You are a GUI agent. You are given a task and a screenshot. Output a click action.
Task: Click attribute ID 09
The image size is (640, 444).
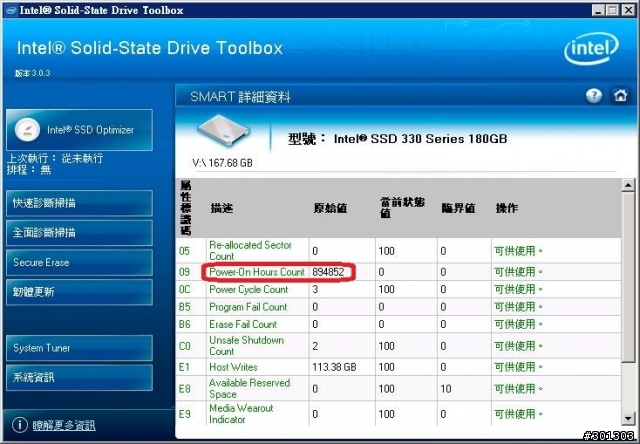[184, 272]
